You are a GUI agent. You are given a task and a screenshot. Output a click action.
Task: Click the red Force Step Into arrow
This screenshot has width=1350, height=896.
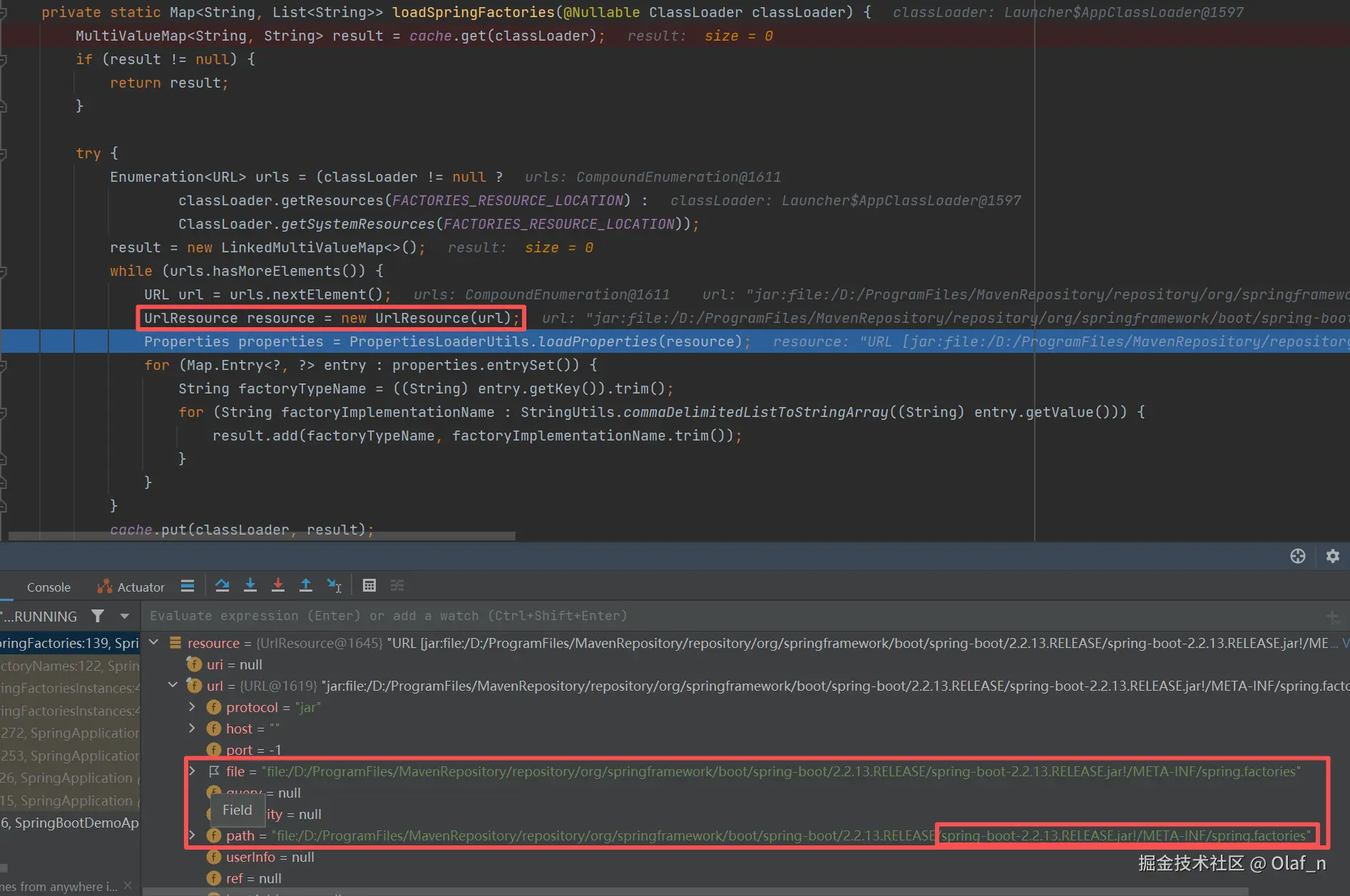pos(278,586)
